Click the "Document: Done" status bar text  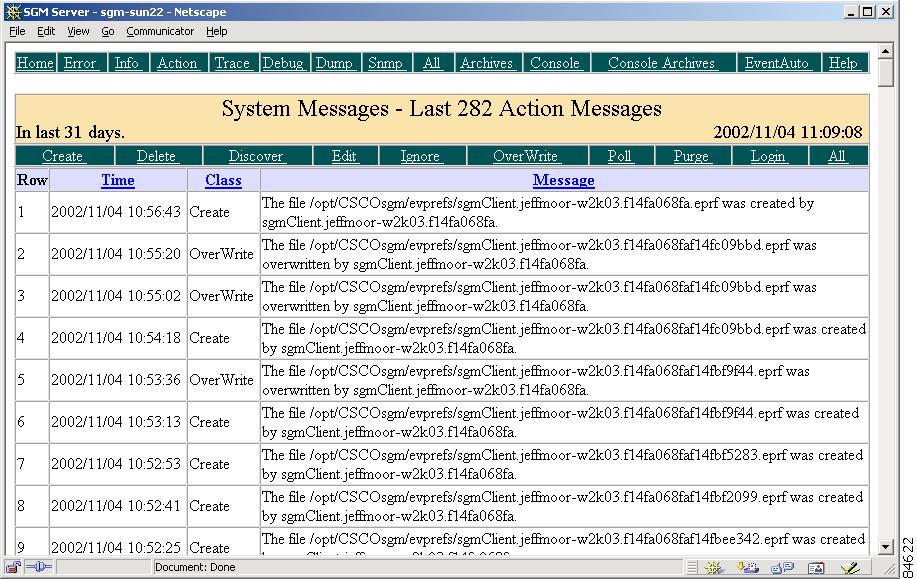pyautogui.click(x=195, y=567)
